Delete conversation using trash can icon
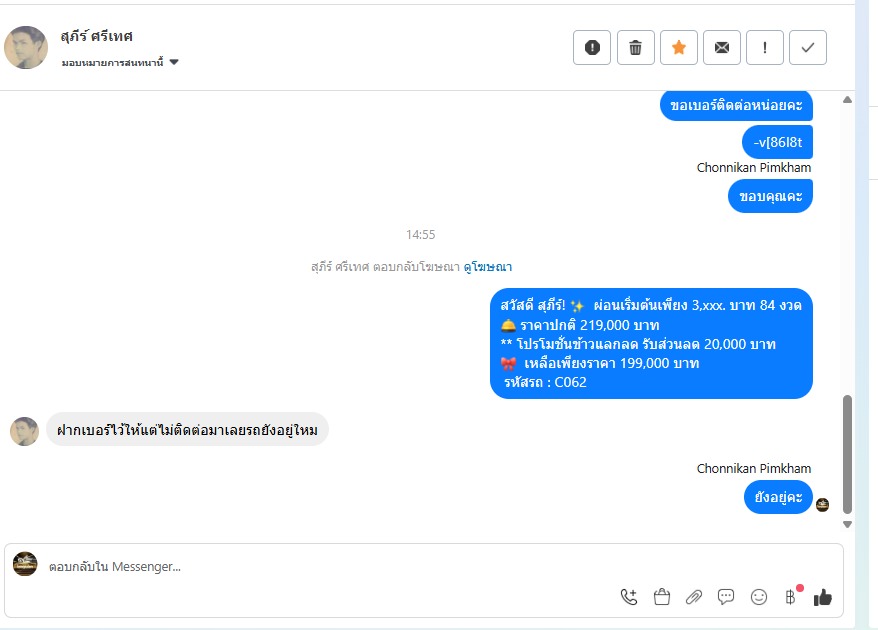The image size is (878, 630). click(636, 48)
